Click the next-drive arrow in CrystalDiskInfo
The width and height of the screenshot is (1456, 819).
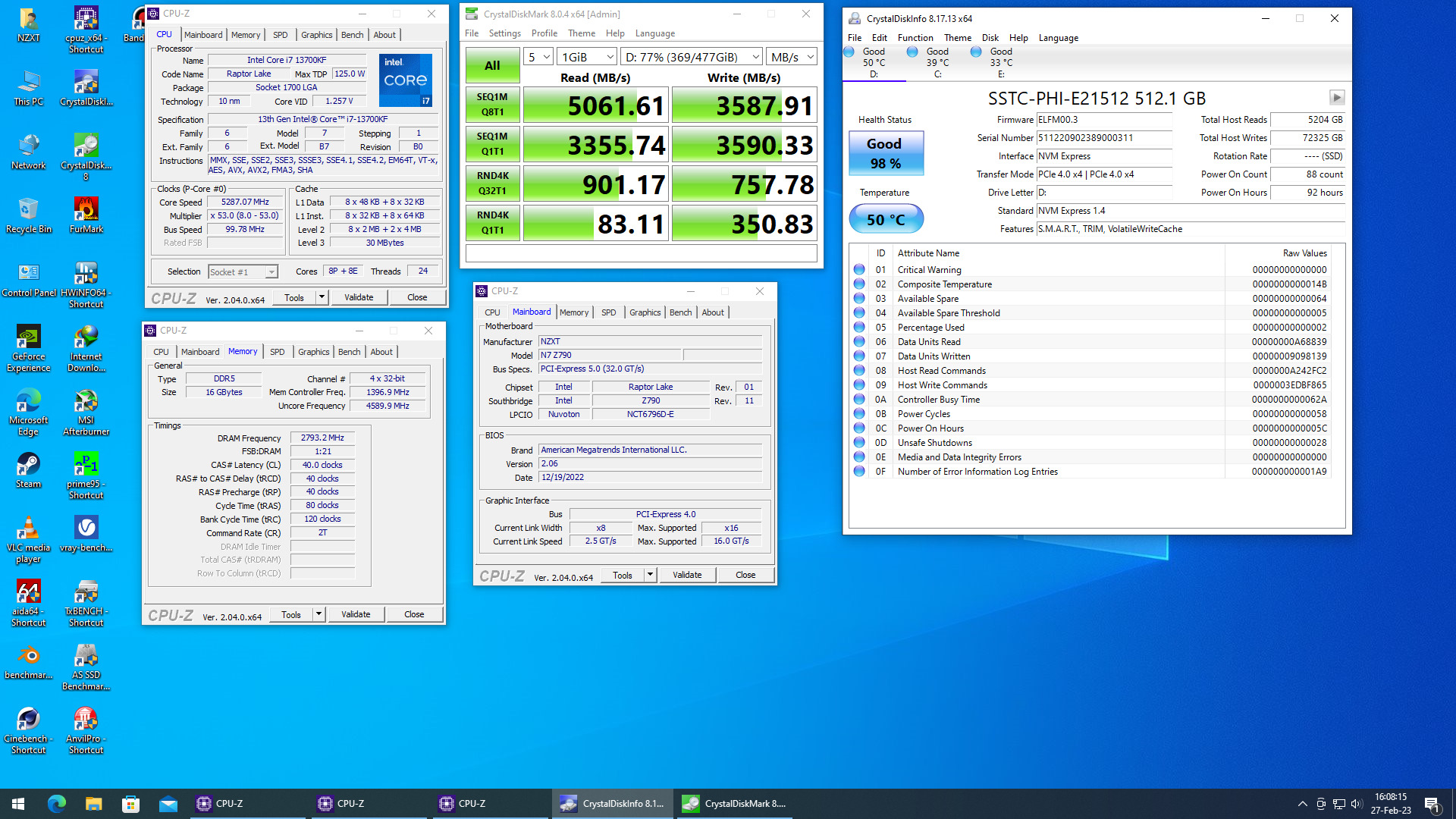[x=1337, y=97]
